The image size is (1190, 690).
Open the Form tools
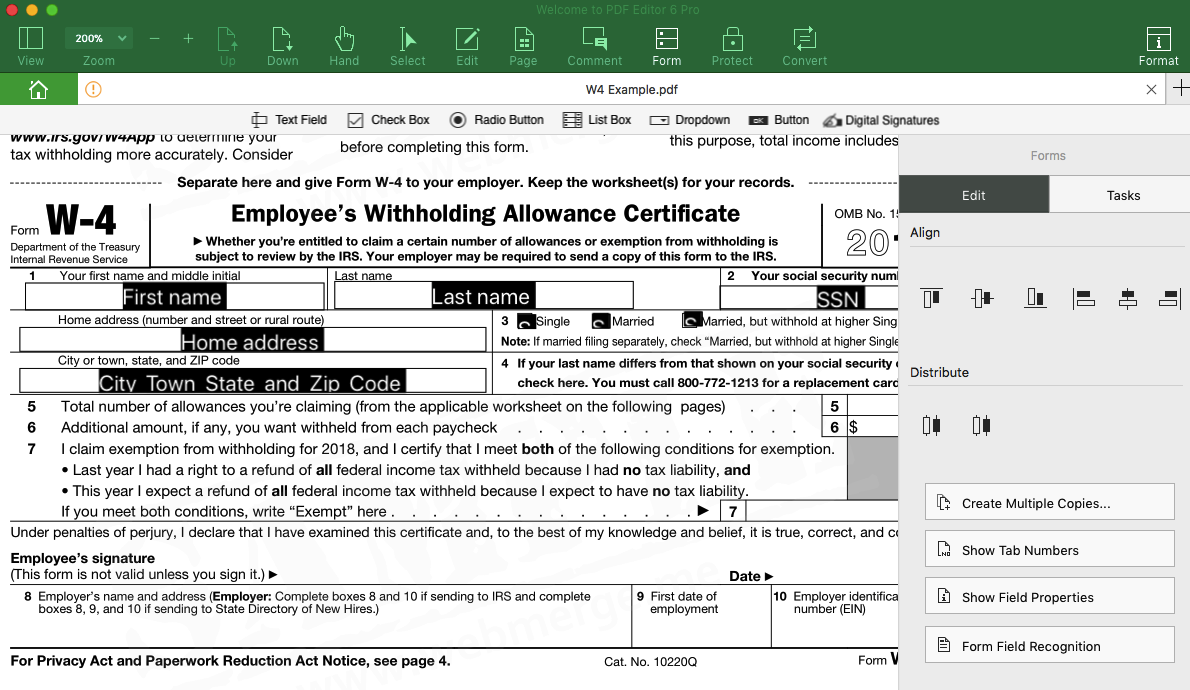tap(666, 46)
